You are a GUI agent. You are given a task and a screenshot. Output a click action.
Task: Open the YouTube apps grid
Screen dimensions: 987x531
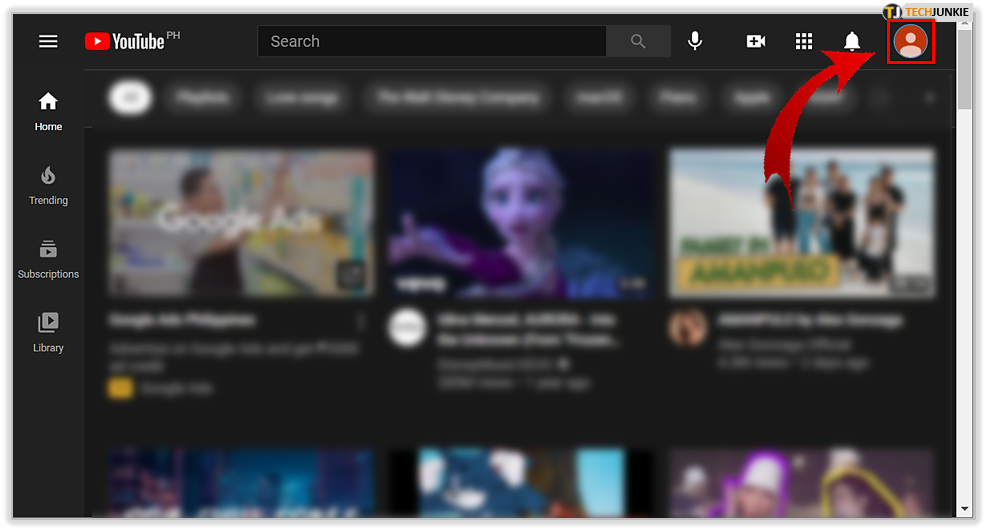pyautogui.click(x=804, y=42)
